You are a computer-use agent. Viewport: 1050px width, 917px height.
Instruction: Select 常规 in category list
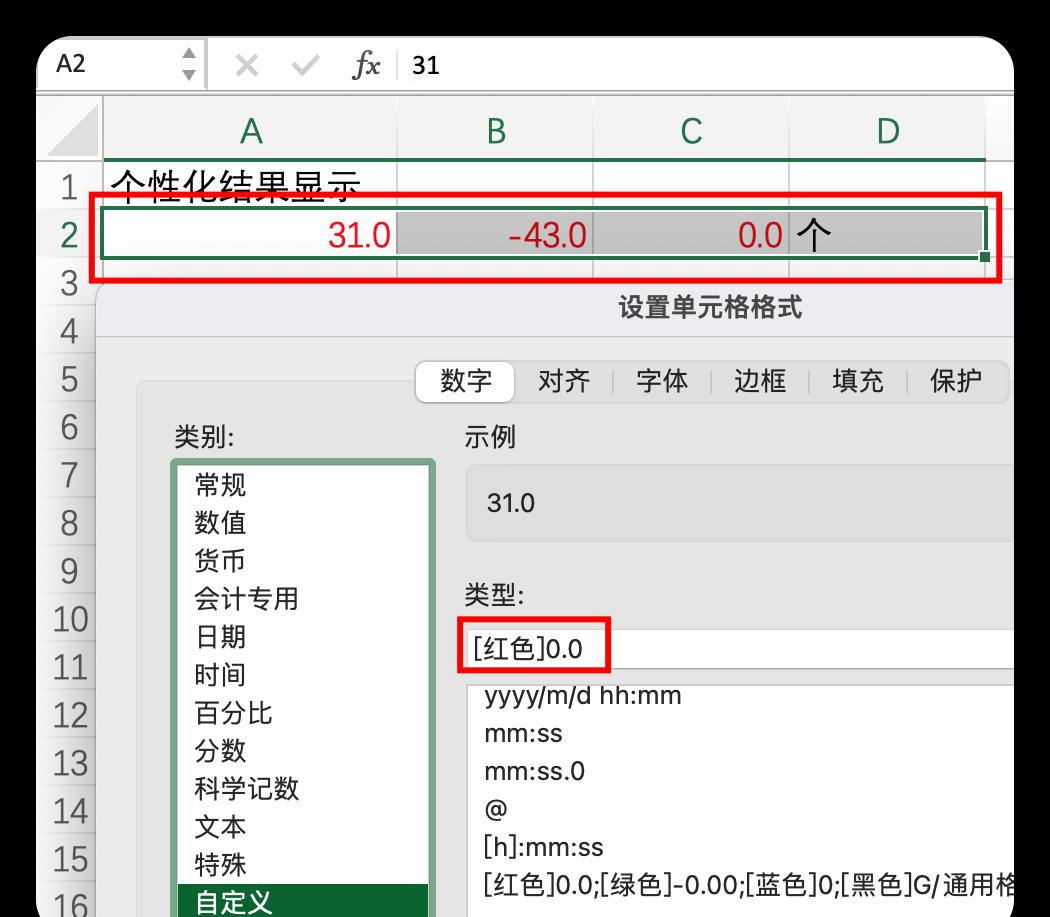coord(303,484)
